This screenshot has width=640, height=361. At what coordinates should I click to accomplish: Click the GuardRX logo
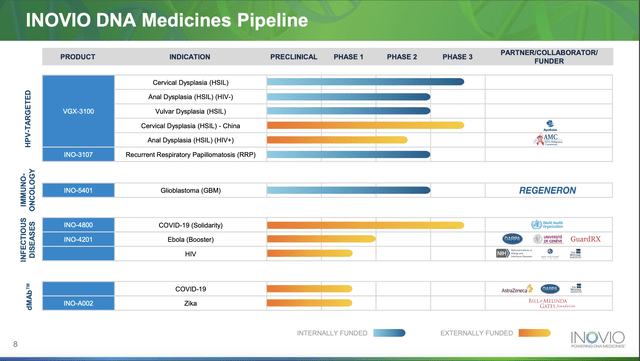click(x=585, y=239)
